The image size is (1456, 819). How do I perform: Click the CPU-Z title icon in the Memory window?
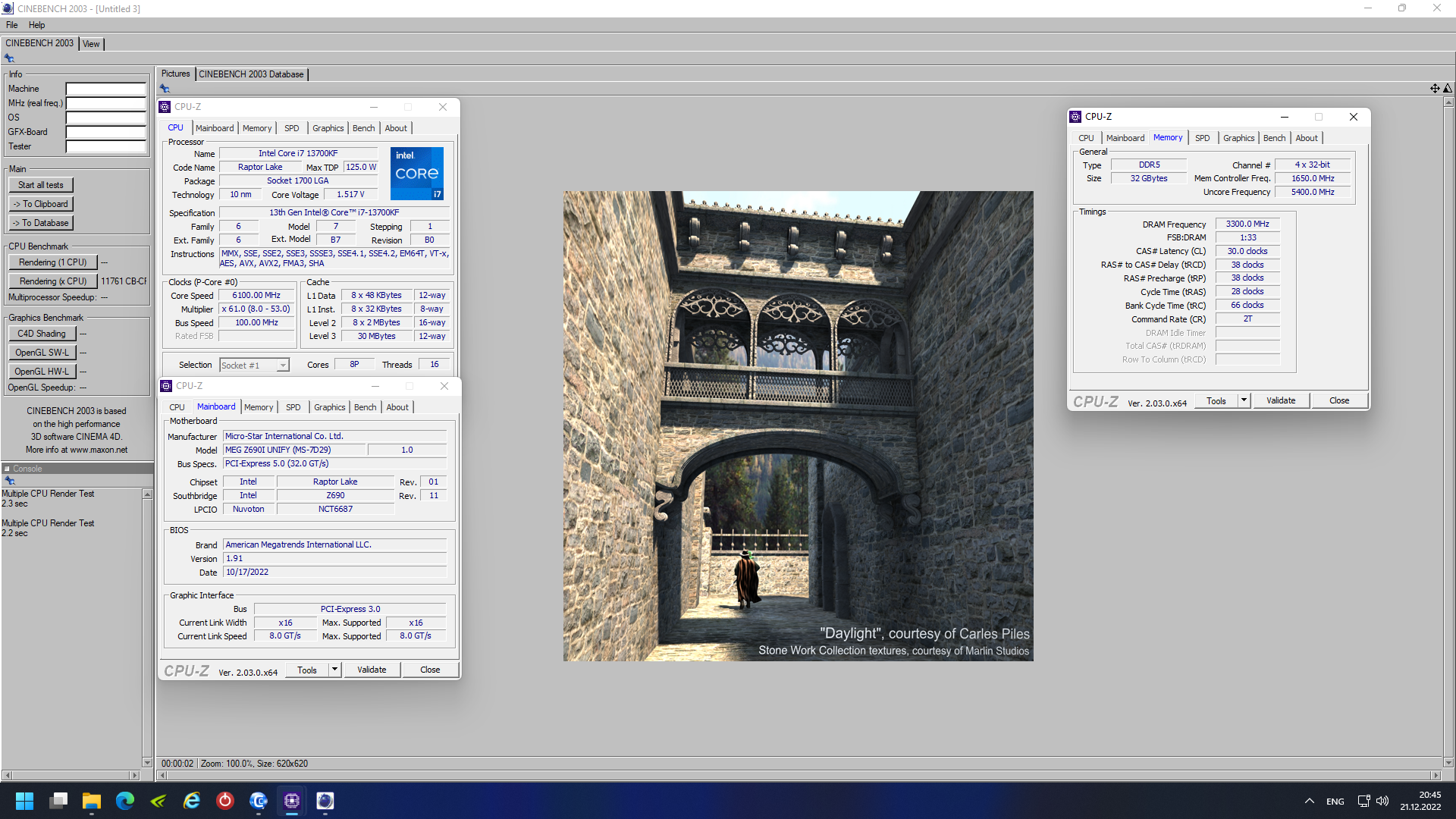coord(1075,117)
